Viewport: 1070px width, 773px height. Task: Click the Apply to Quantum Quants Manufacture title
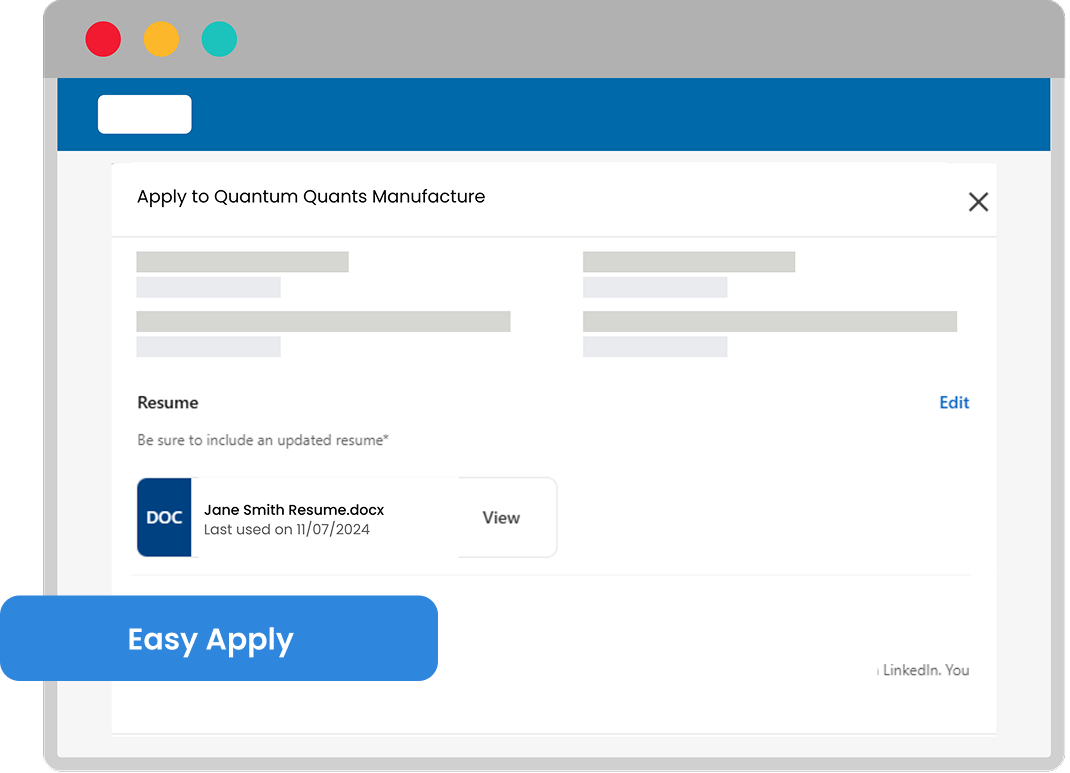pyautogui.click(x=310, y=196)
